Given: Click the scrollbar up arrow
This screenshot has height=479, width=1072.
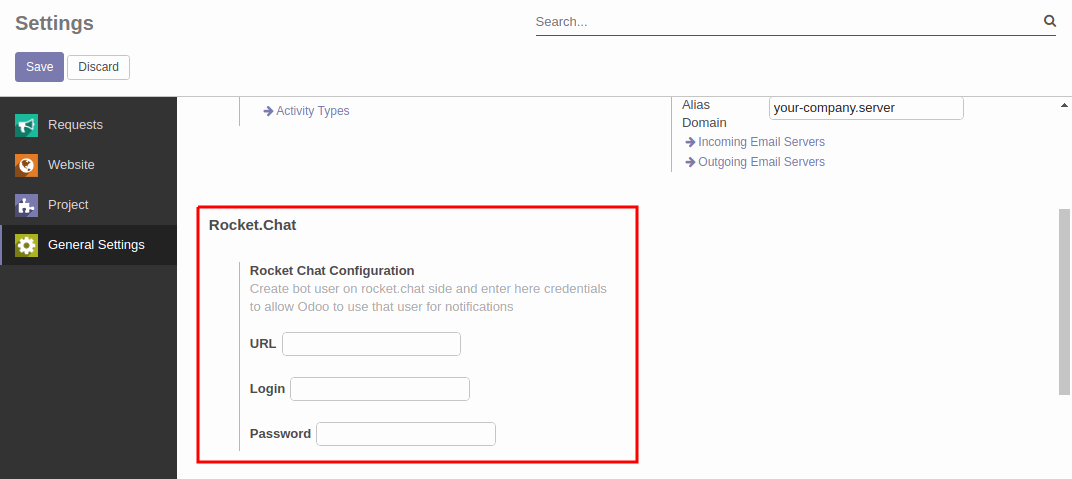Looking at the screenshot, I should (1064, 105).
